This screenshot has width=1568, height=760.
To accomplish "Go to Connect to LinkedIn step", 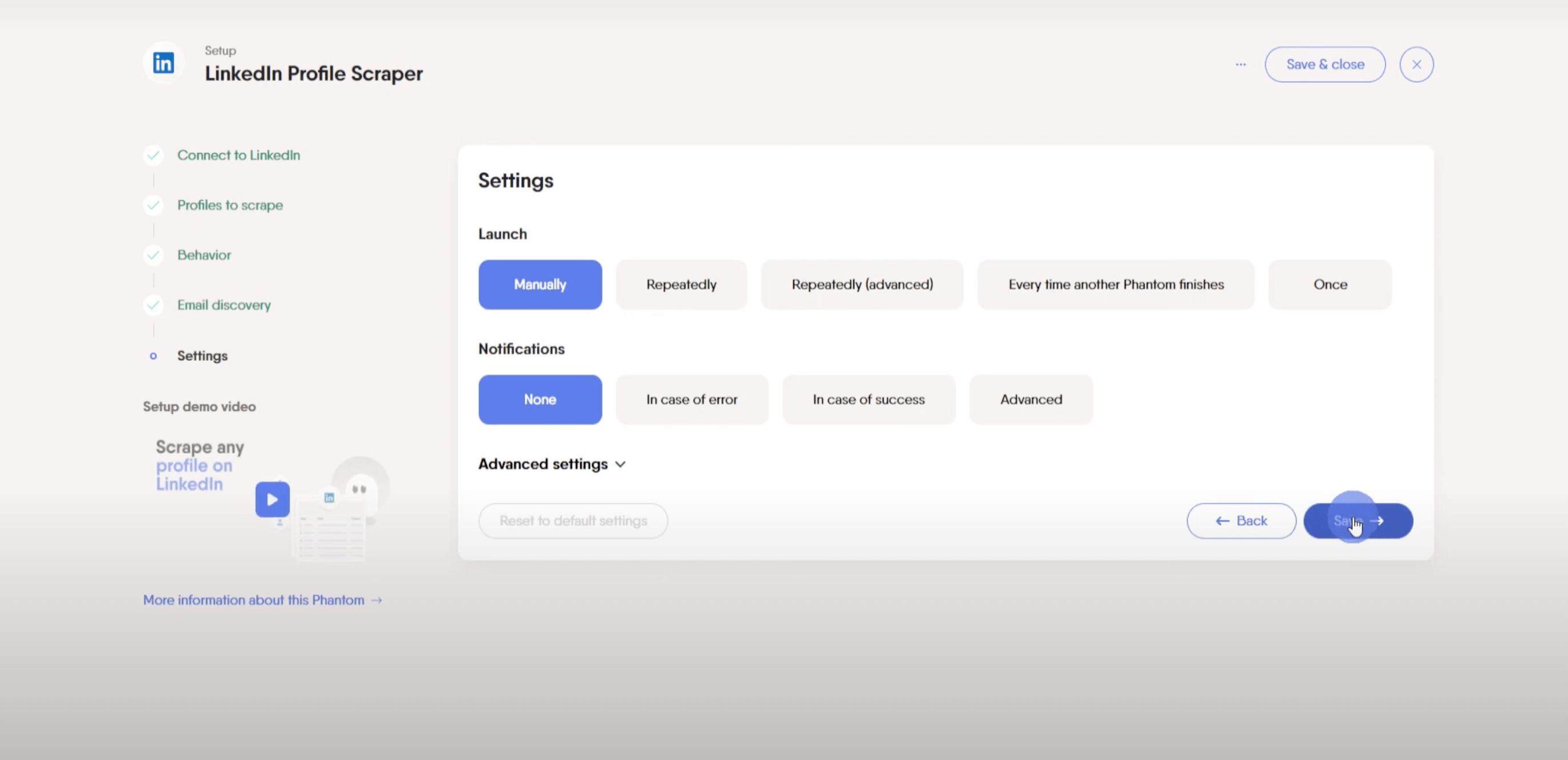I will (239, 155).
